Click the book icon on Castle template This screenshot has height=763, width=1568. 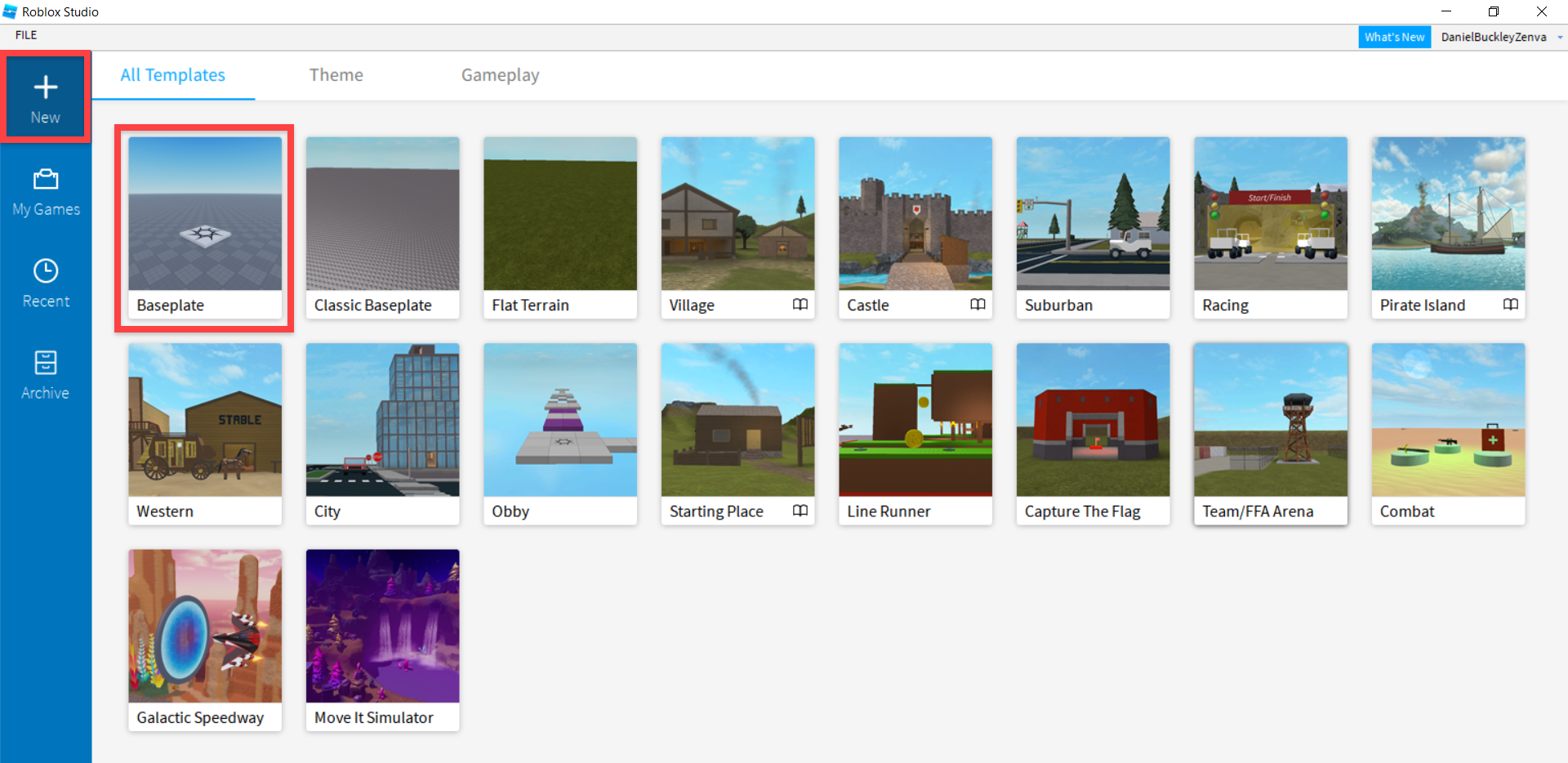pyautogui.click(x=978, y=305)
